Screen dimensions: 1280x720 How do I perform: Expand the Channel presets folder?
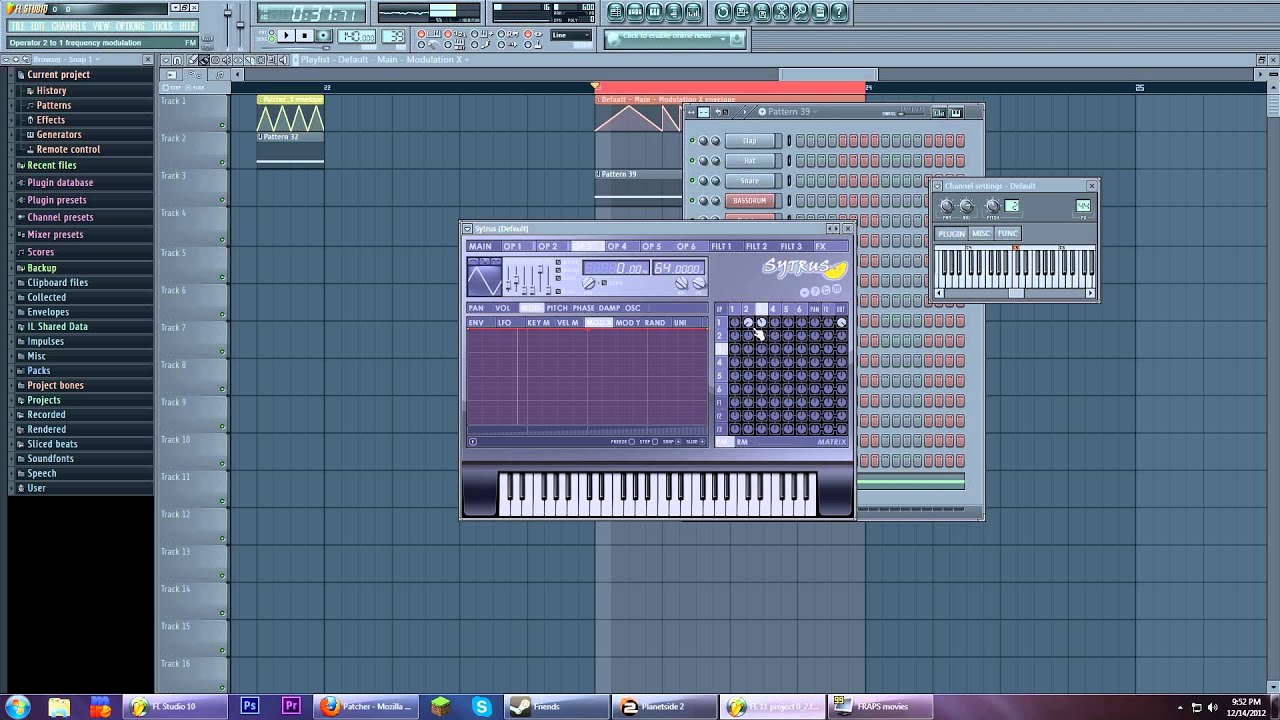[x=60, y=217]
